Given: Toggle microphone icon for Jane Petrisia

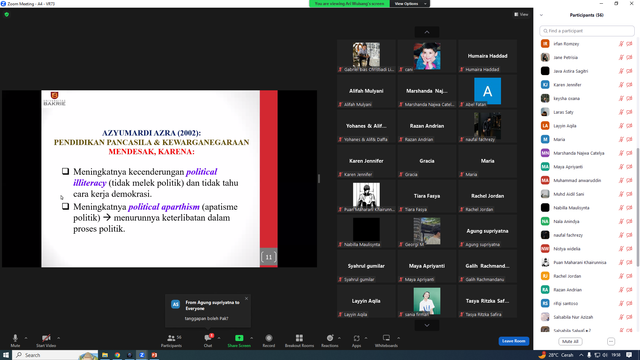Looking at the screenshot, I should pos(621,58).
